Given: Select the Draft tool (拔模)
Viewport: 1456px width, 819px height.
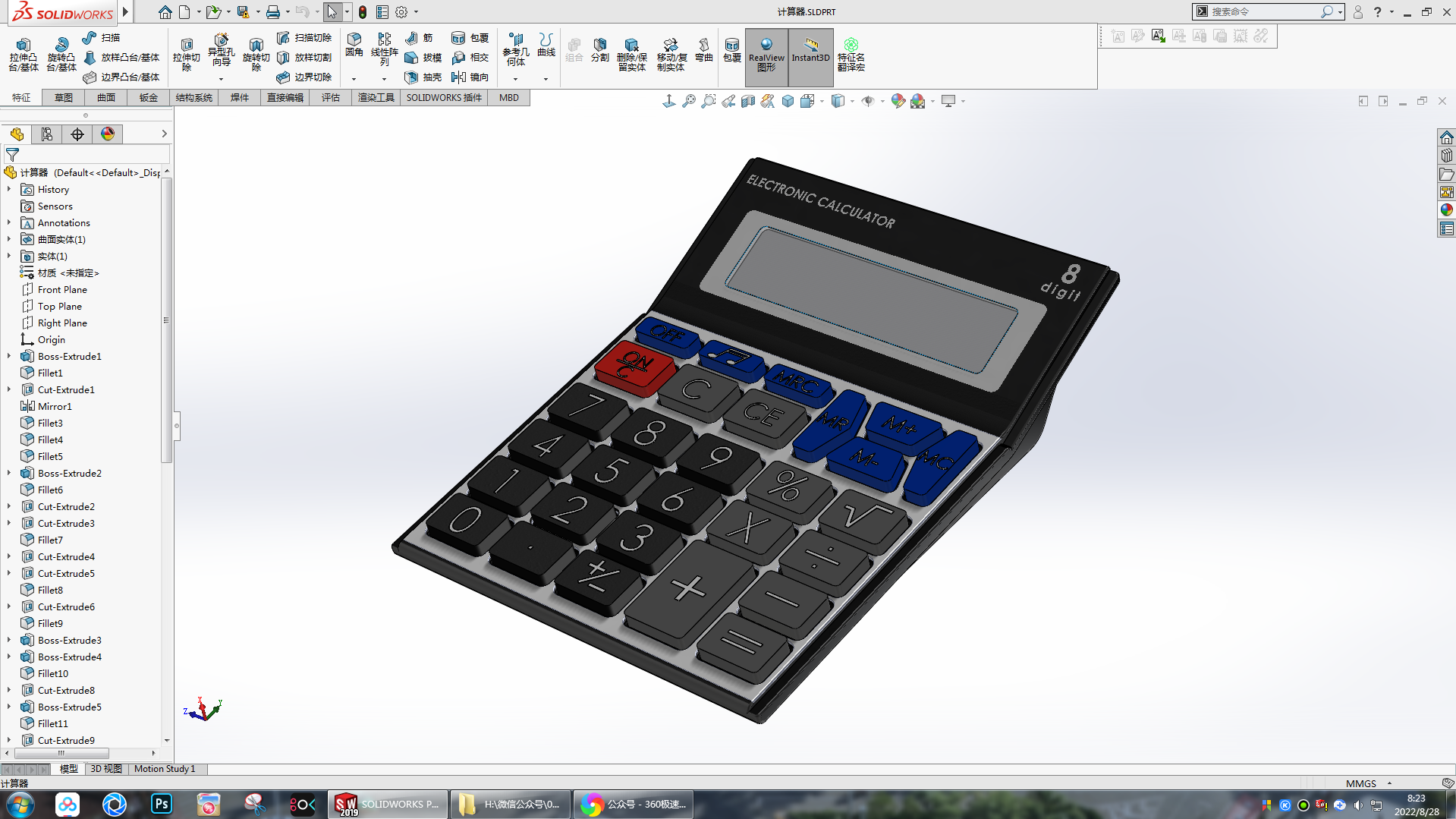Looking at the screenshot, I should pyautogui.click(x=423, y=57).
